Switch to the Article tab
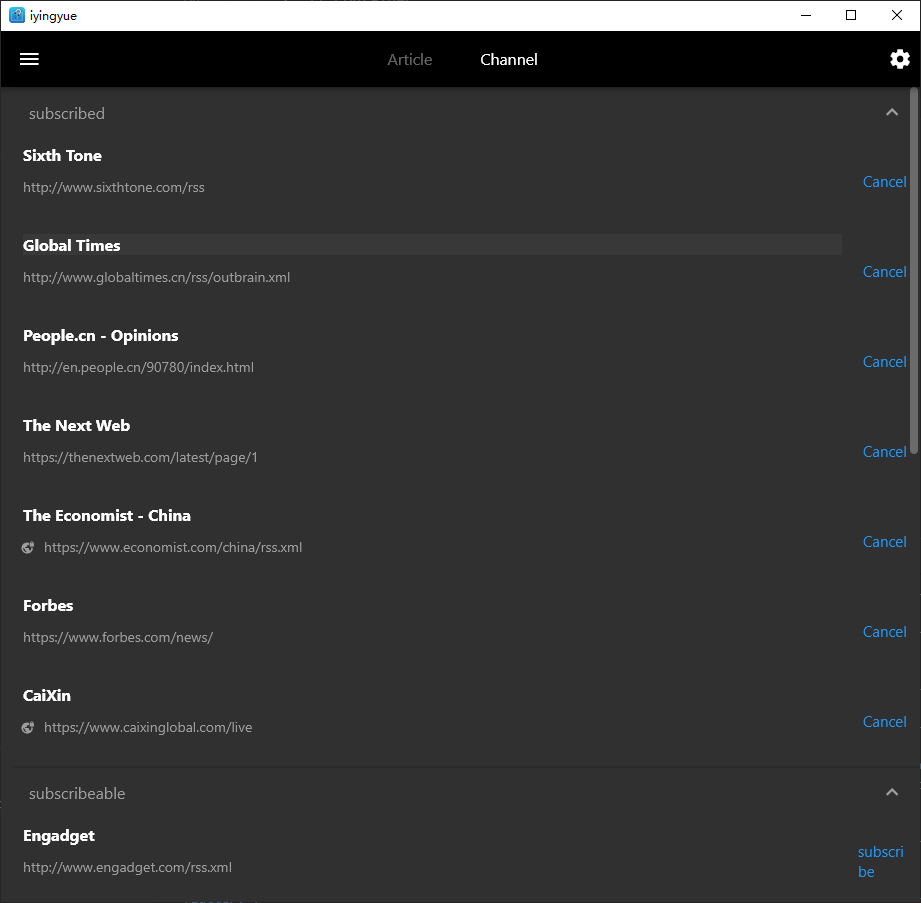The width and height of the screenshot is (921, 903). (409, 59)
